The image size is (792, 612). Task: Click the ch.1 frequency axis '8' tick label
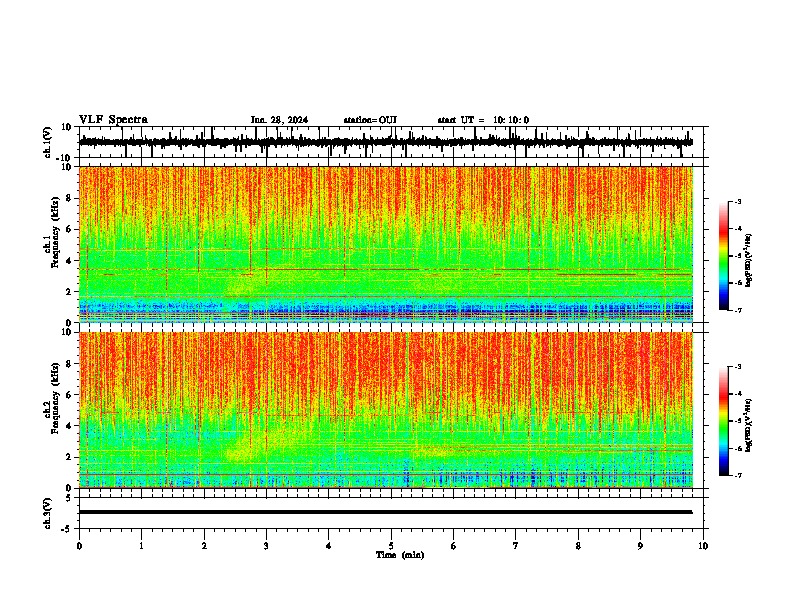click(x=70, y=198)
